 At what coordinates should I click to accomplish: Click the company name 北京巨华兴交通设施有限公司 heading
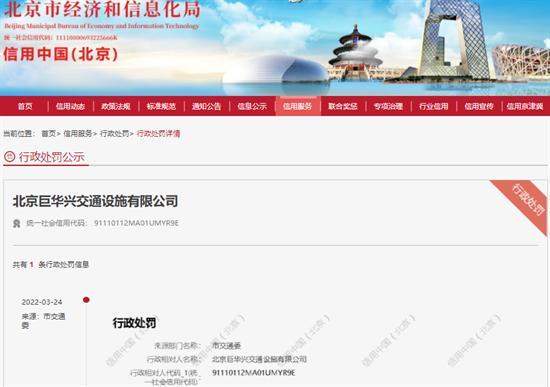[x=95, y=201]
